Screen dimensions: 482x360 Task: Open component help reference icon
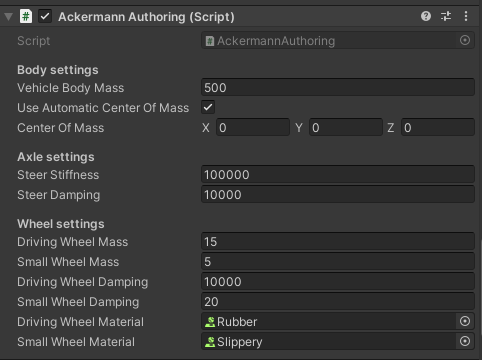[x=426, y=16]
